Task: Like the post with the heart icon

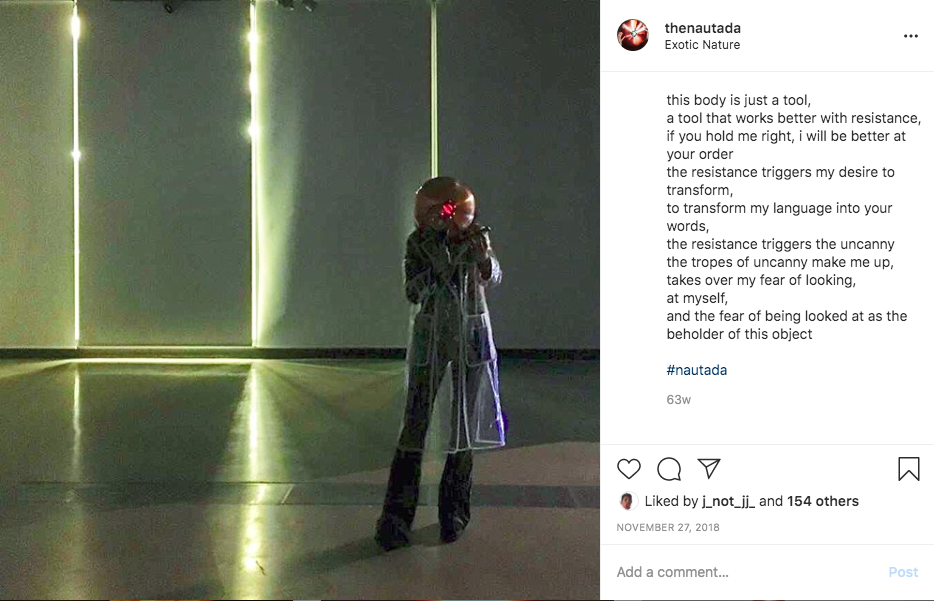Action: (628, 469)
